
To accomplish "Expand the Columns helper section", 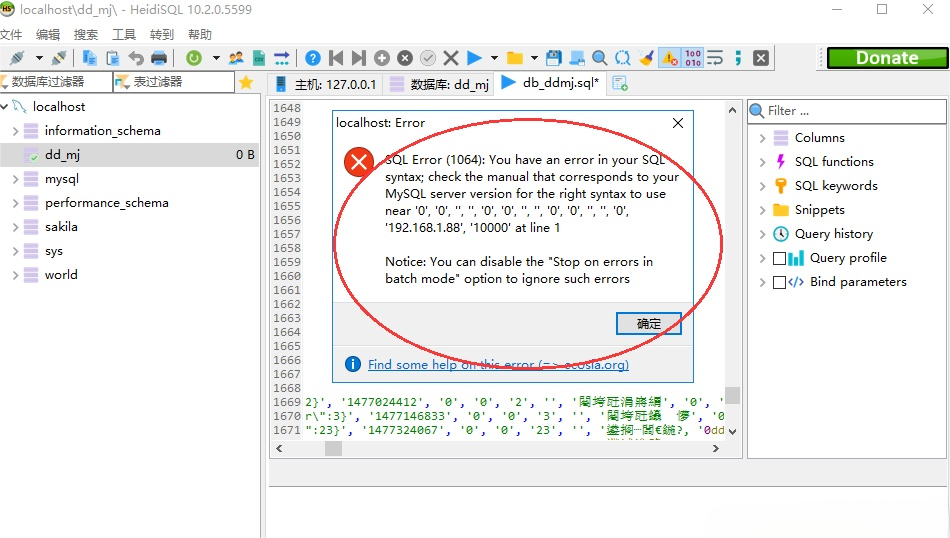I will [762, 138].
